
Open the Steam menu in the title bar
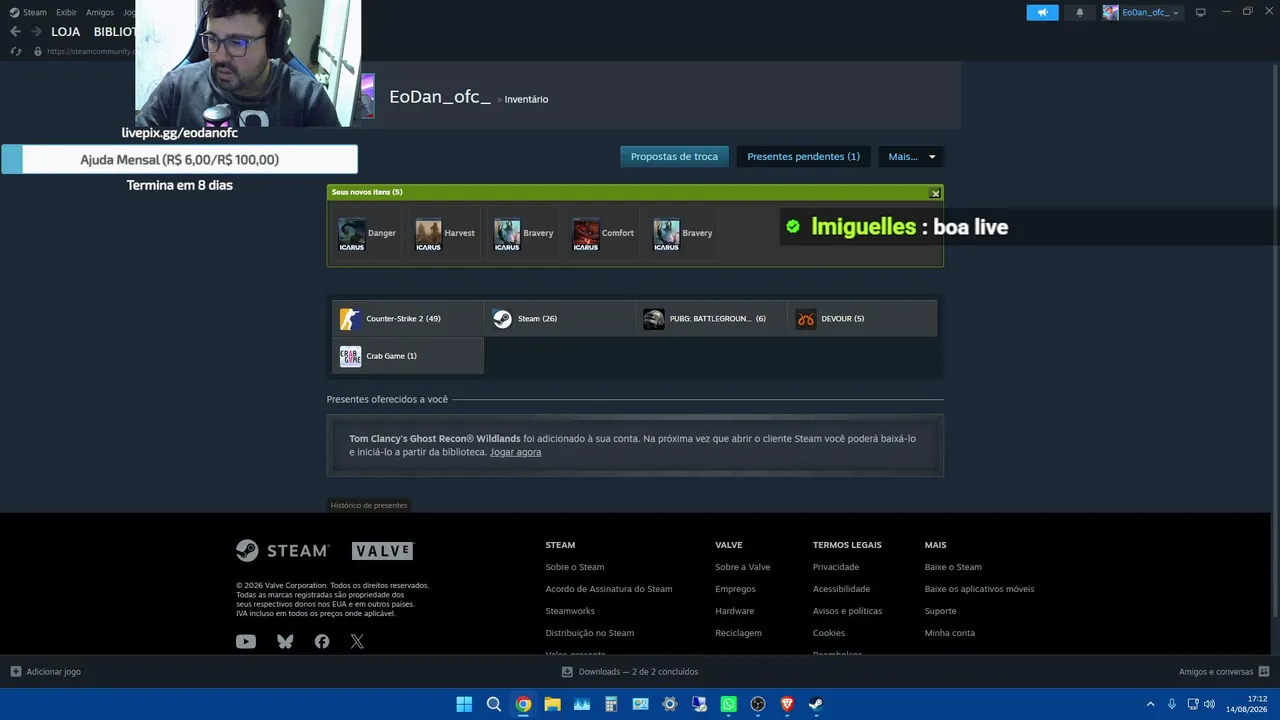click(28, 12)
